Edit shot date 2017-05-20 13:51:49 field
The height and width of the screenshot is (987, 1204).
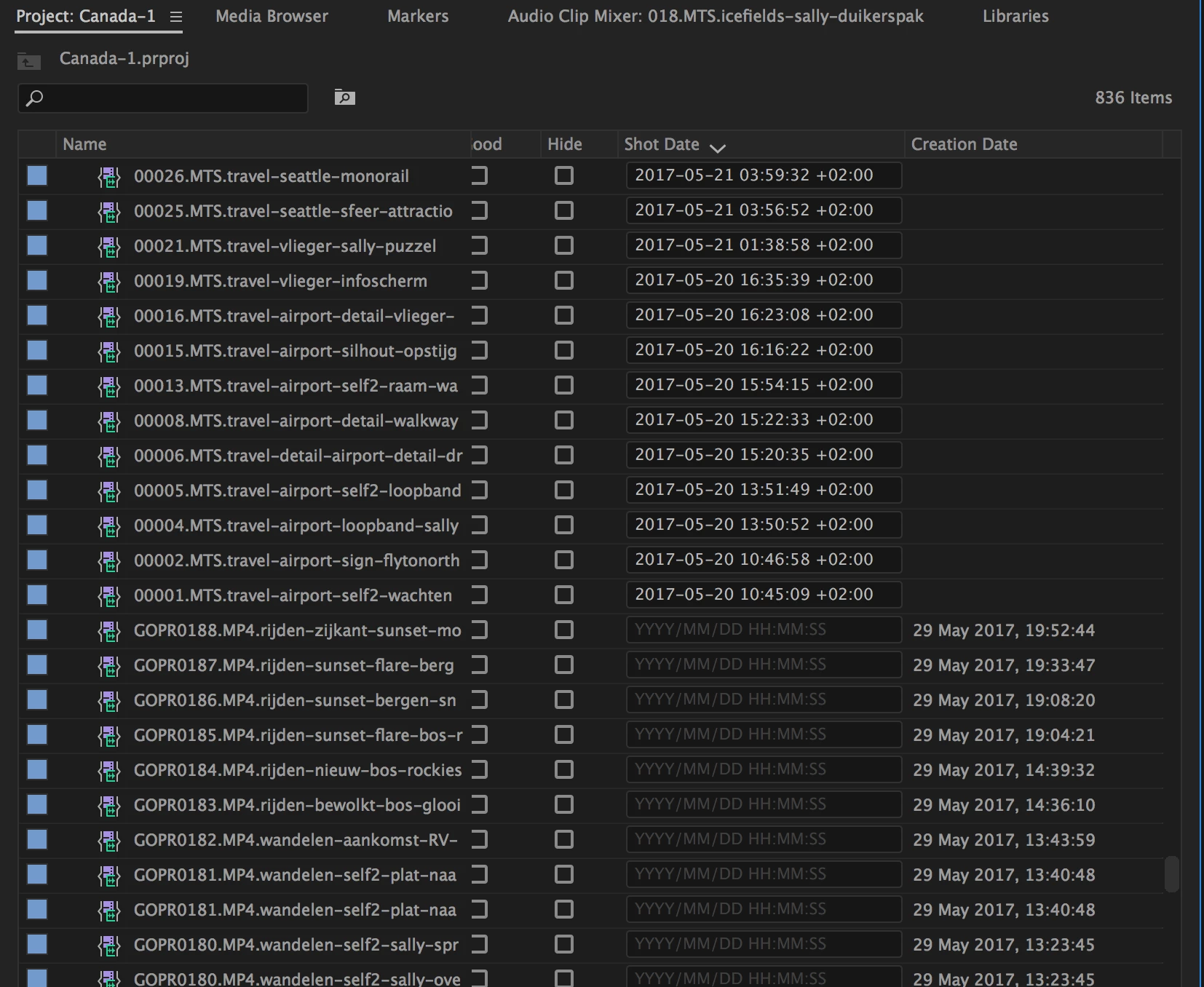pyautogui.click(x=764, y=490)
